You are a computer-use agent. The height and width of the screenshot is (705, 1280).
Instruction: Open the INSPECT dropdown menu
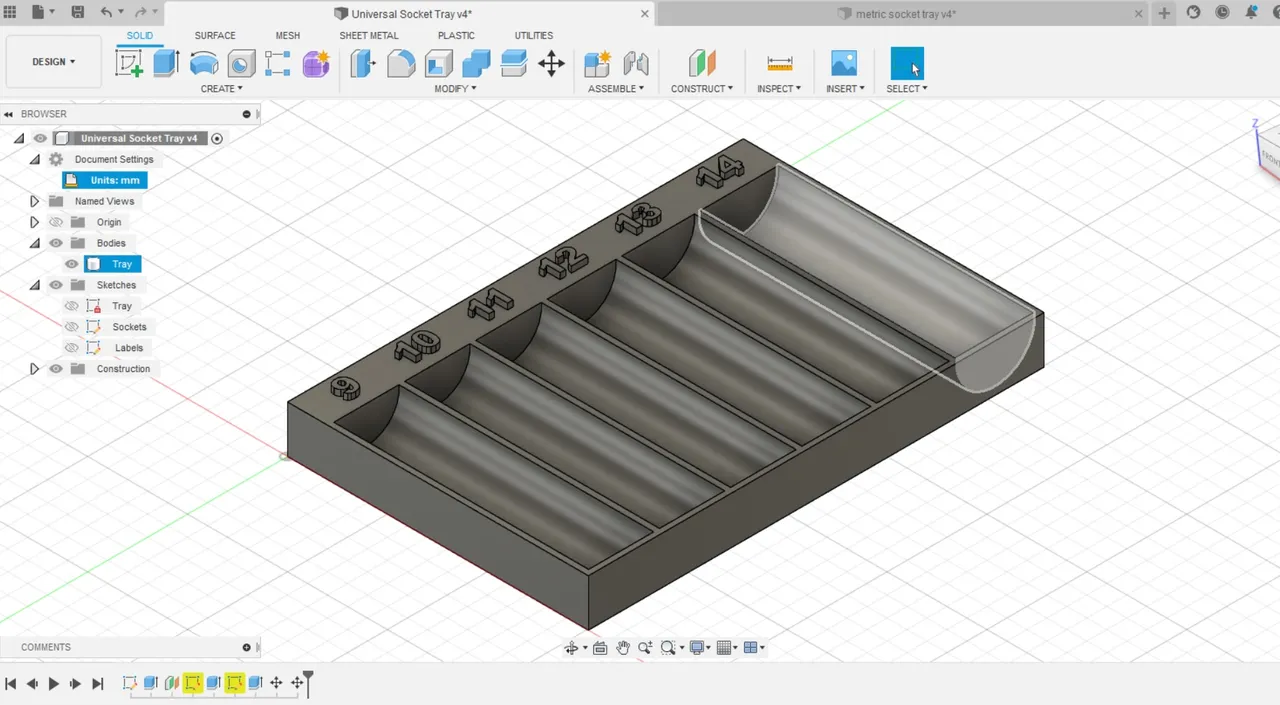point(779,89)
